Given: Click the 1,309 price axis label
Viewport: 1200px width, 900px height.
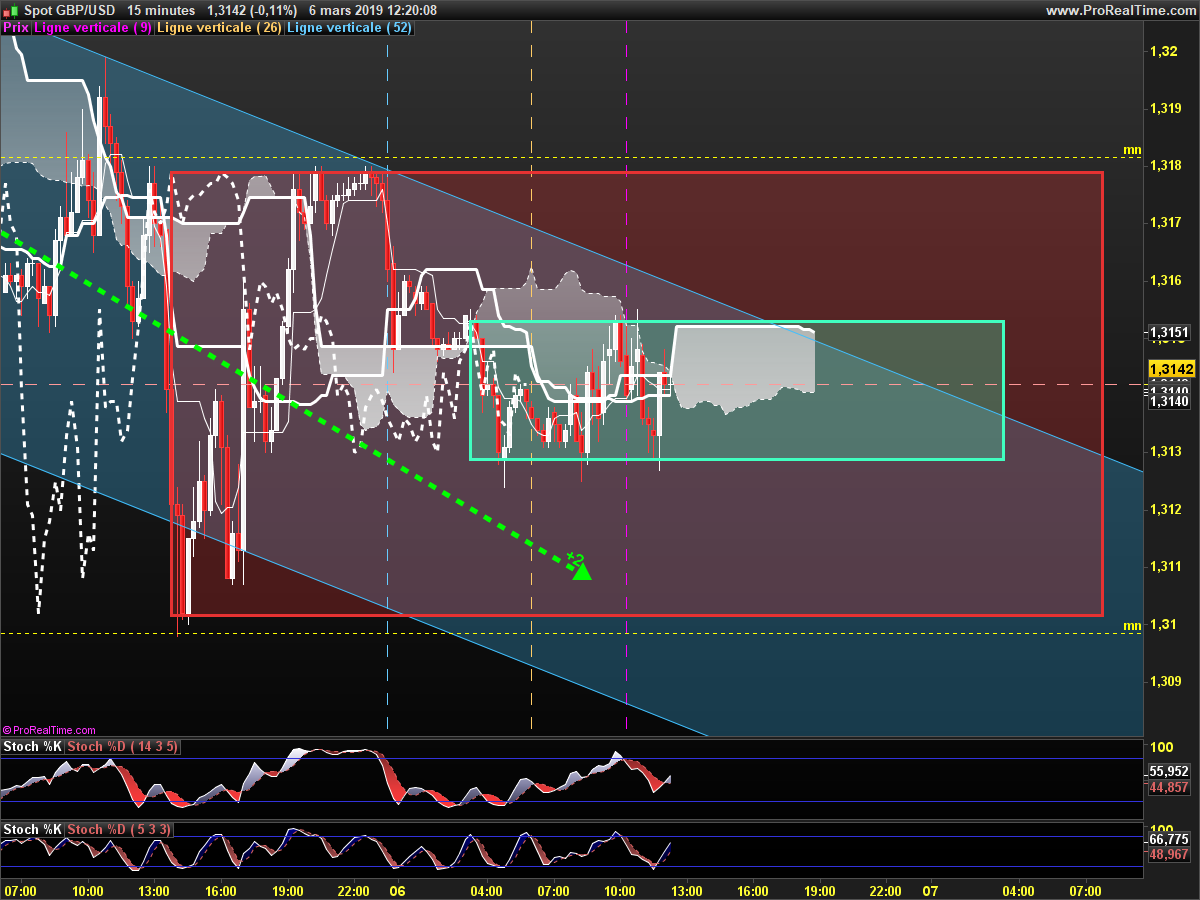Looking at the screenshot, I should tap(1166, 681).
